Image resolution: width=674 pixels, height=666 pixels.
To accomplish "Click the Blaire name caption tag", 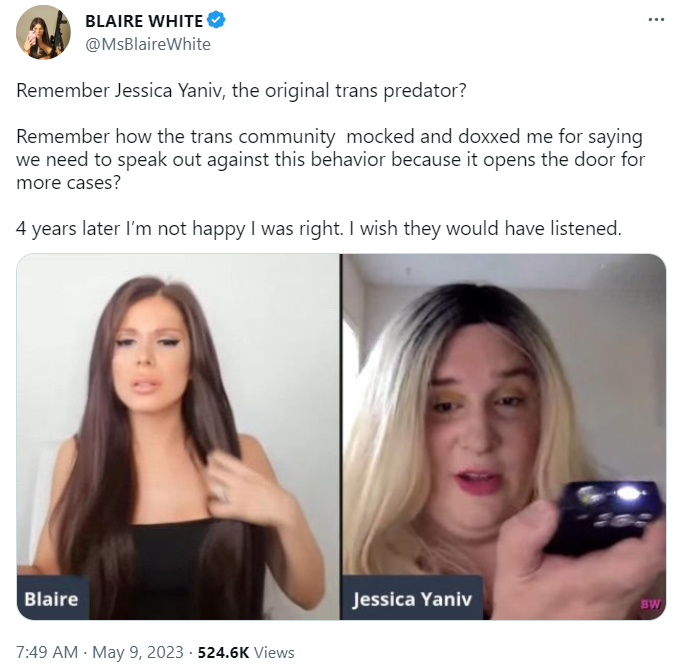I will [52, 598].
